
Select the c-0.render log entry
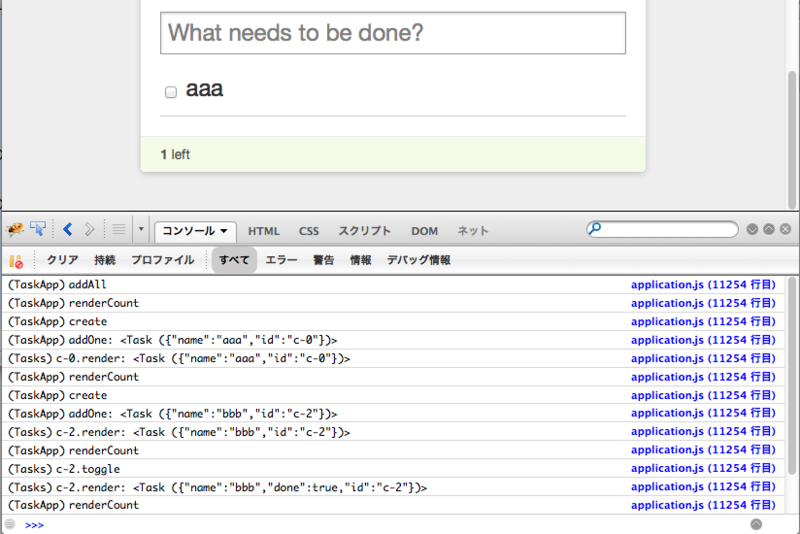(x=393, y=359)
